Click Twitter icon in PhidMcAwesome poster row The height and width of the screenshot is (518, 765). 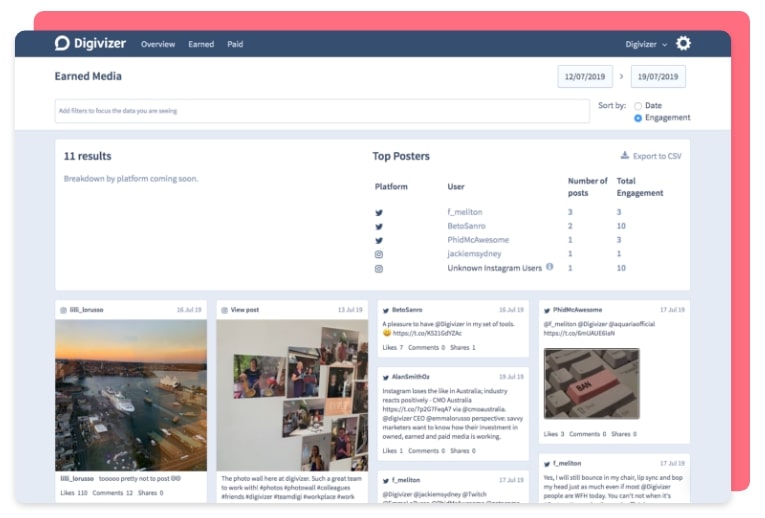point(379,240)
